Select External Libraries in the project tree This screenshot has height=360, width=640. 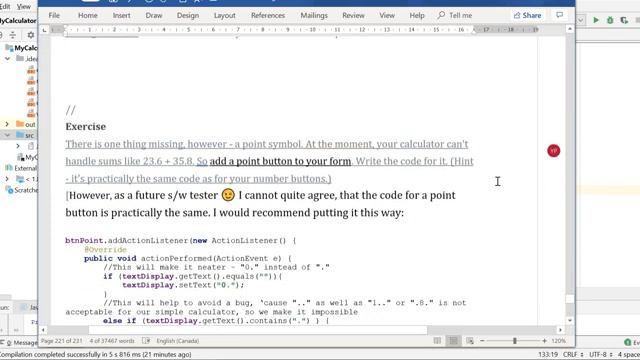click(x=21, y=168)
